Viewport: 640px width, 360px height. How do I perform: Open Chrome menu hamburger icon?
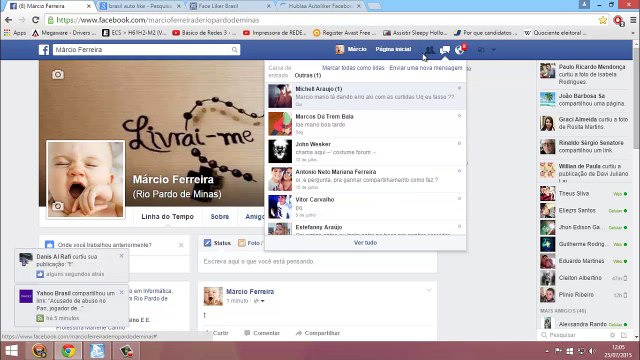(x=633, y=20)
